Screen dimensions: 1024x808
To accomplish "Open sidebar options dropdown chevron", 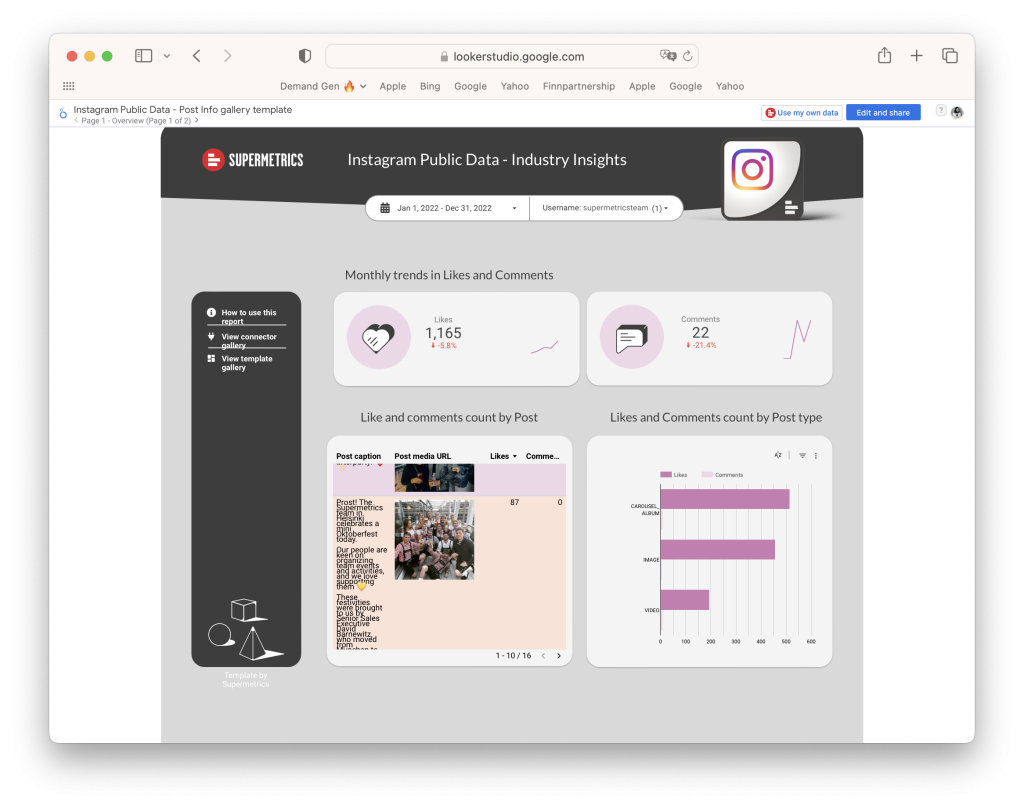I will pos(167,56).
